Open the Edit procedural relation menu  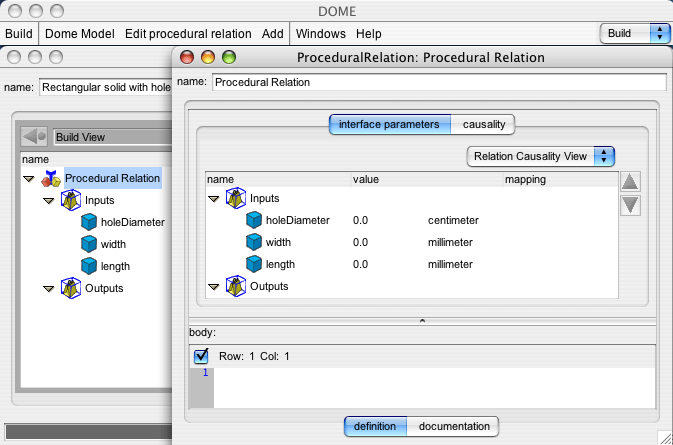tap(188, 33)
